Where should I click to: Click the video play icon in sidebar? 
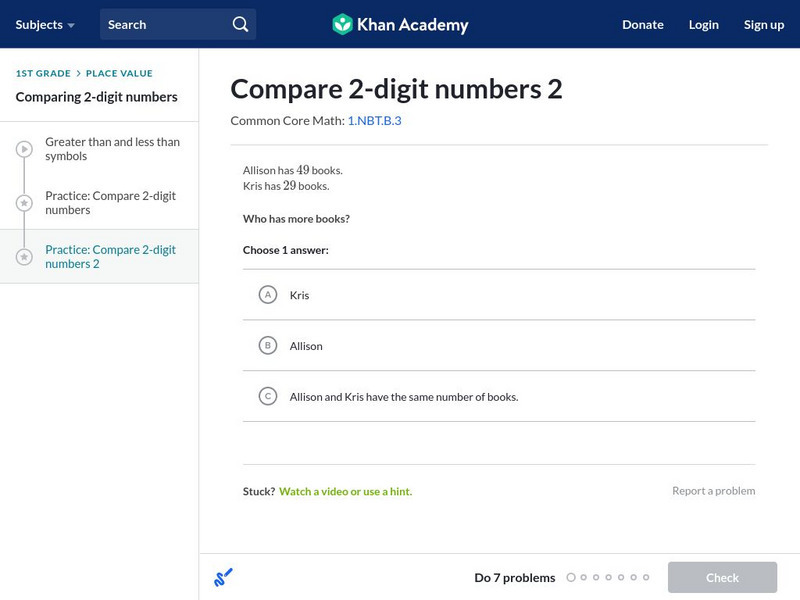coord(24,149)
